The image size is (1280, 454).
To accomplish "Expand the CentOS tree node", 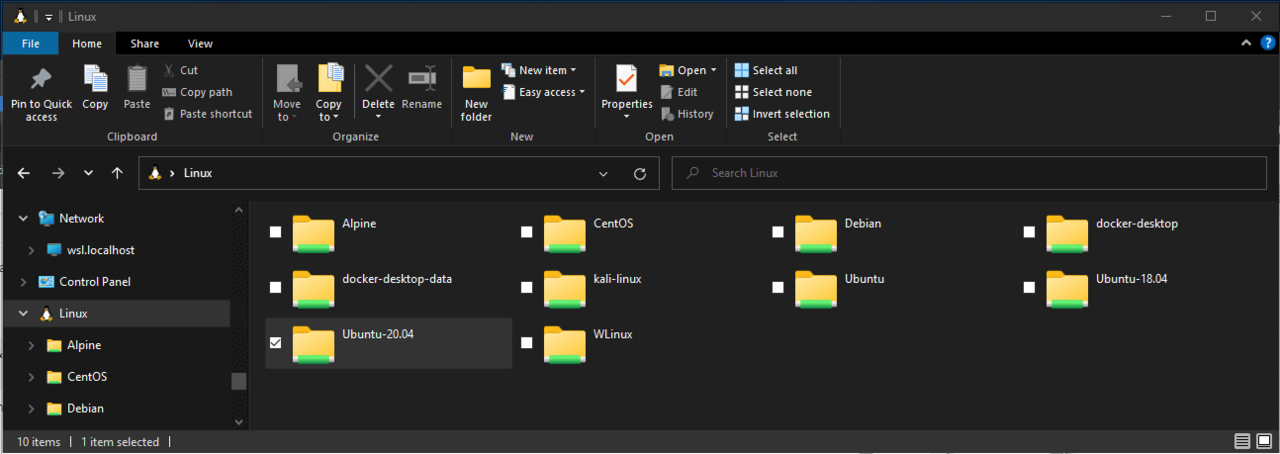I will [x=32, y=377].
